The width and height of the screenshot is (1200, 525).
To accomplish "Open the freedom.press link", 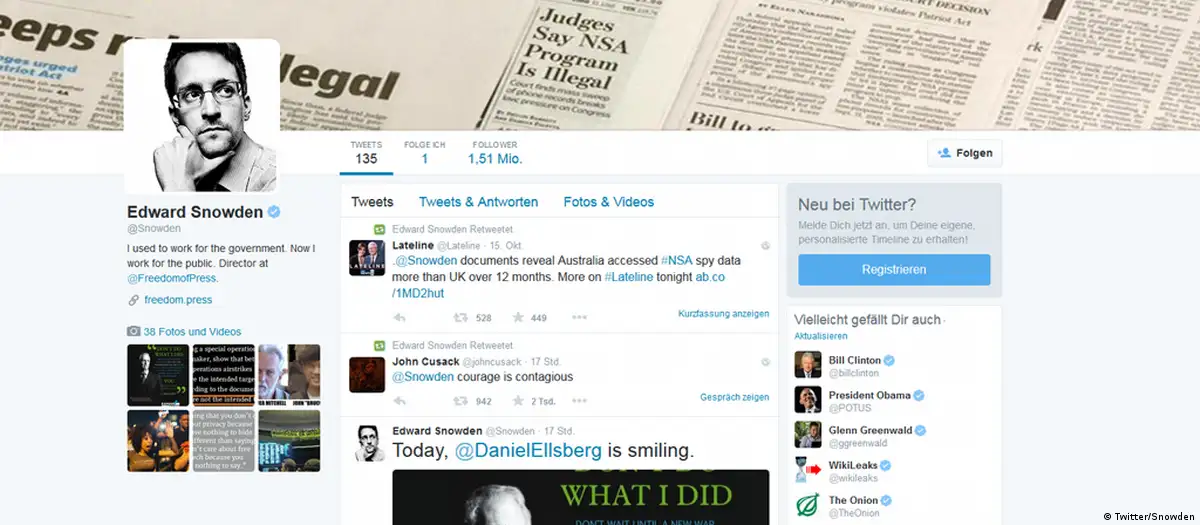I will 178,300.
